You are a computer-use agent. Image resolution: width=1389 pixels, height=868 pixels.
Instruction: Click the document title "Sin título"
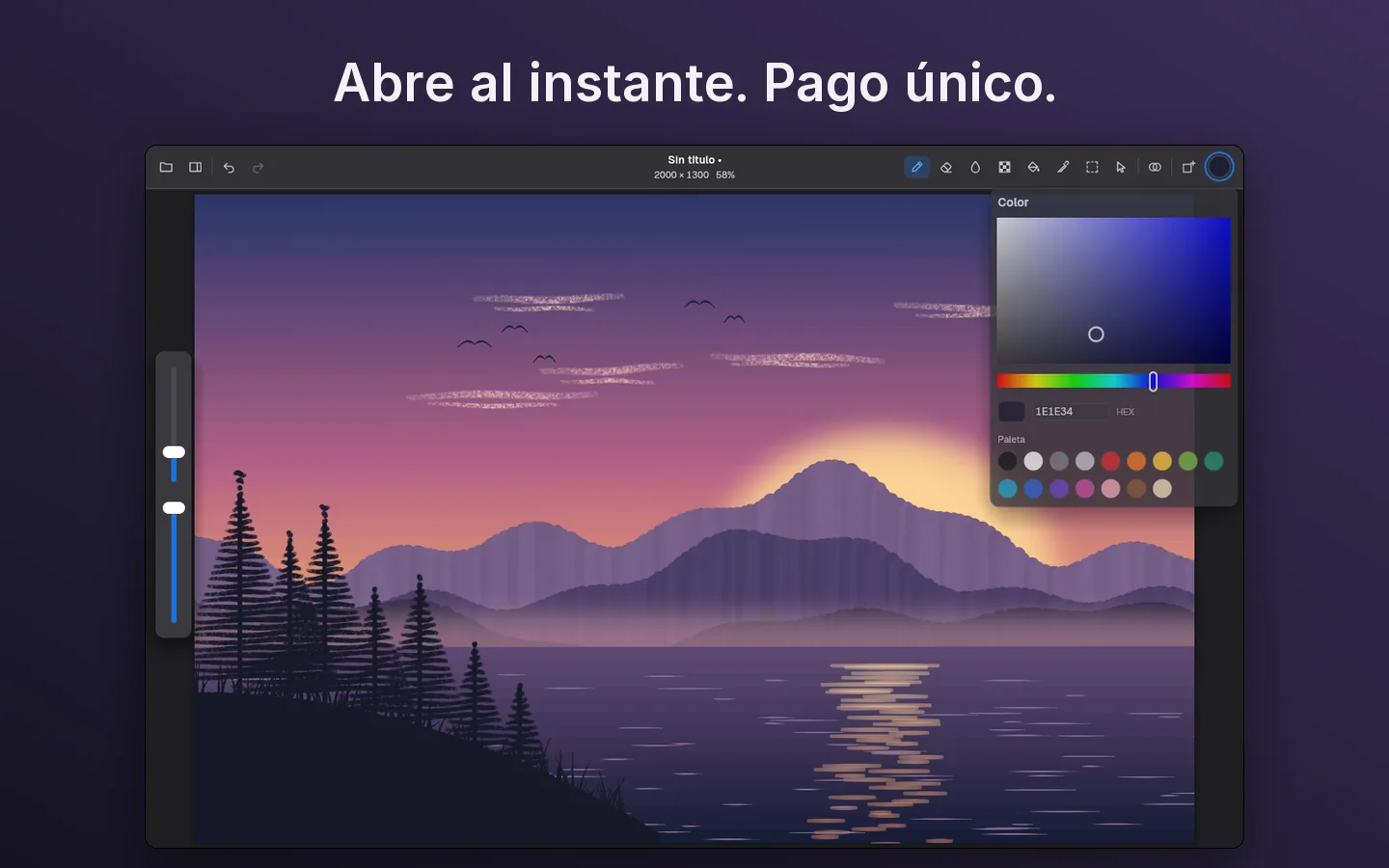click(x=692, y=160)
